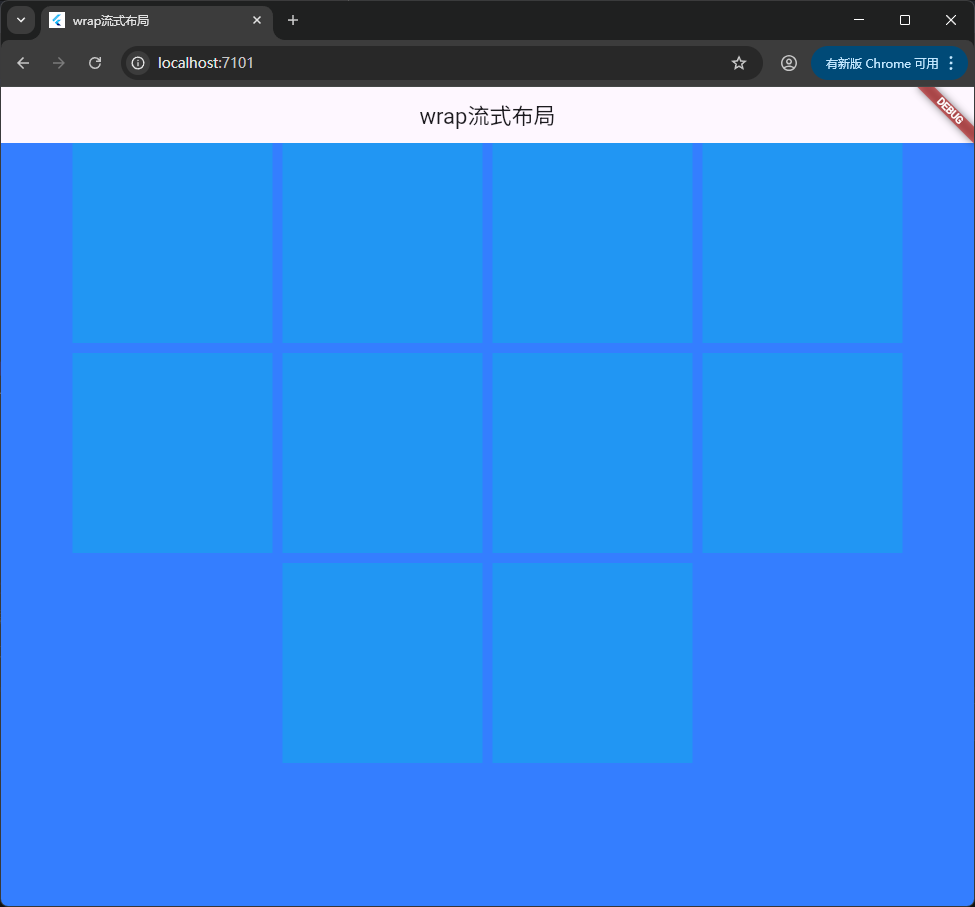Close the wrap流式布局 tab
975x907 pixels.
[257, 20]
